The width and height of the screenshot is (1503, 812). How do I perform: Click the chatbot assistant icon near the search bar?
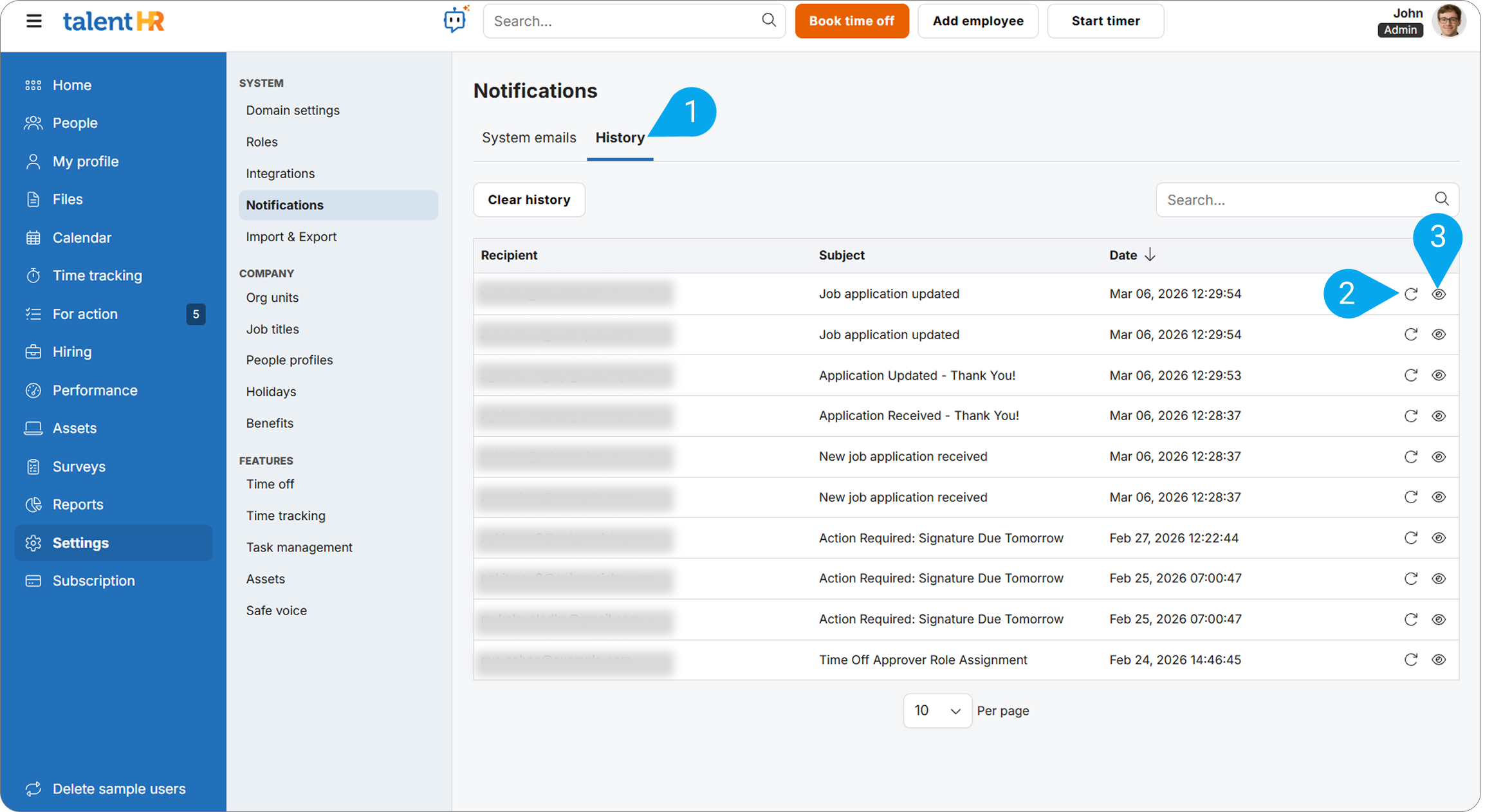456,20
